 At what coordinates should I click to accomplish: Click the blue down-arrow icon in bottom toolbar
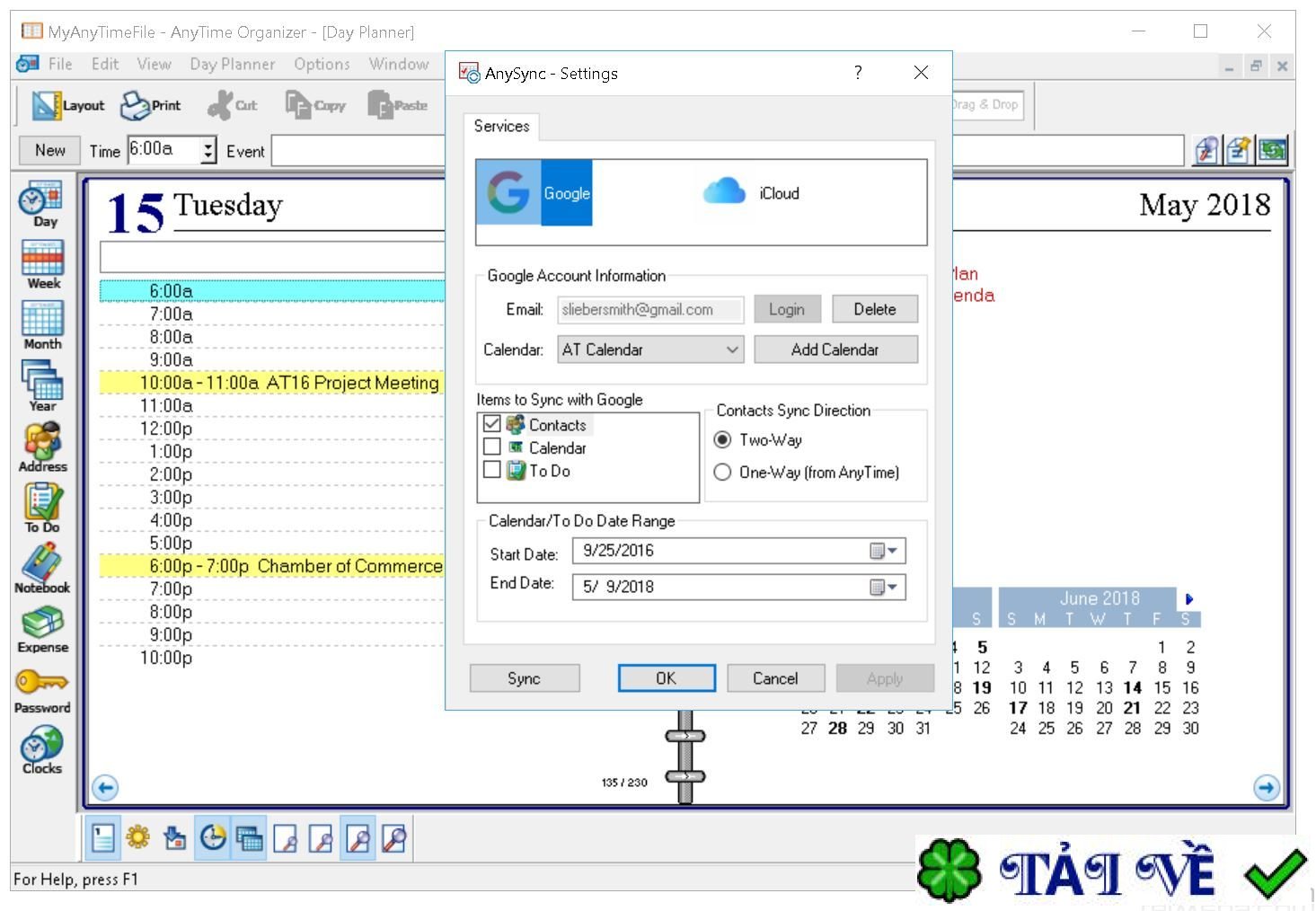tap(175, 838)
